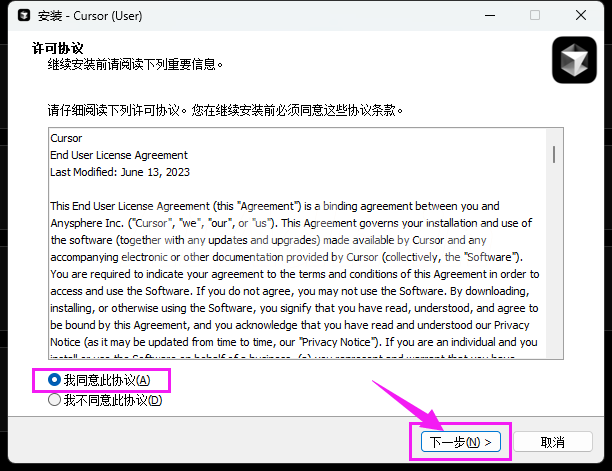Click the Cursor logo at top right
This screenshot has width=612, height=471.
(x=574, y=60)
